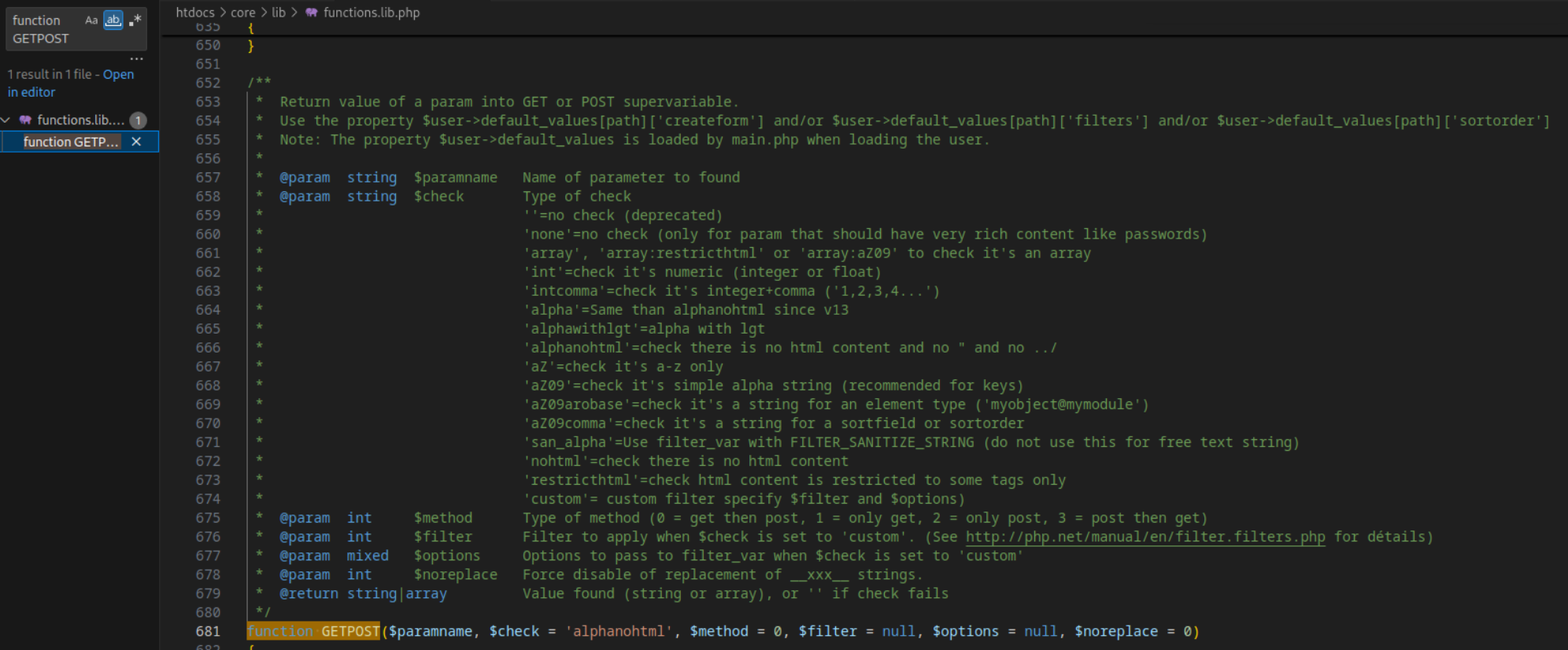Click "'aZ09arobase'" comment text on line 669
The height and width of the screenshot is (650, 1568).
(577, 404)
